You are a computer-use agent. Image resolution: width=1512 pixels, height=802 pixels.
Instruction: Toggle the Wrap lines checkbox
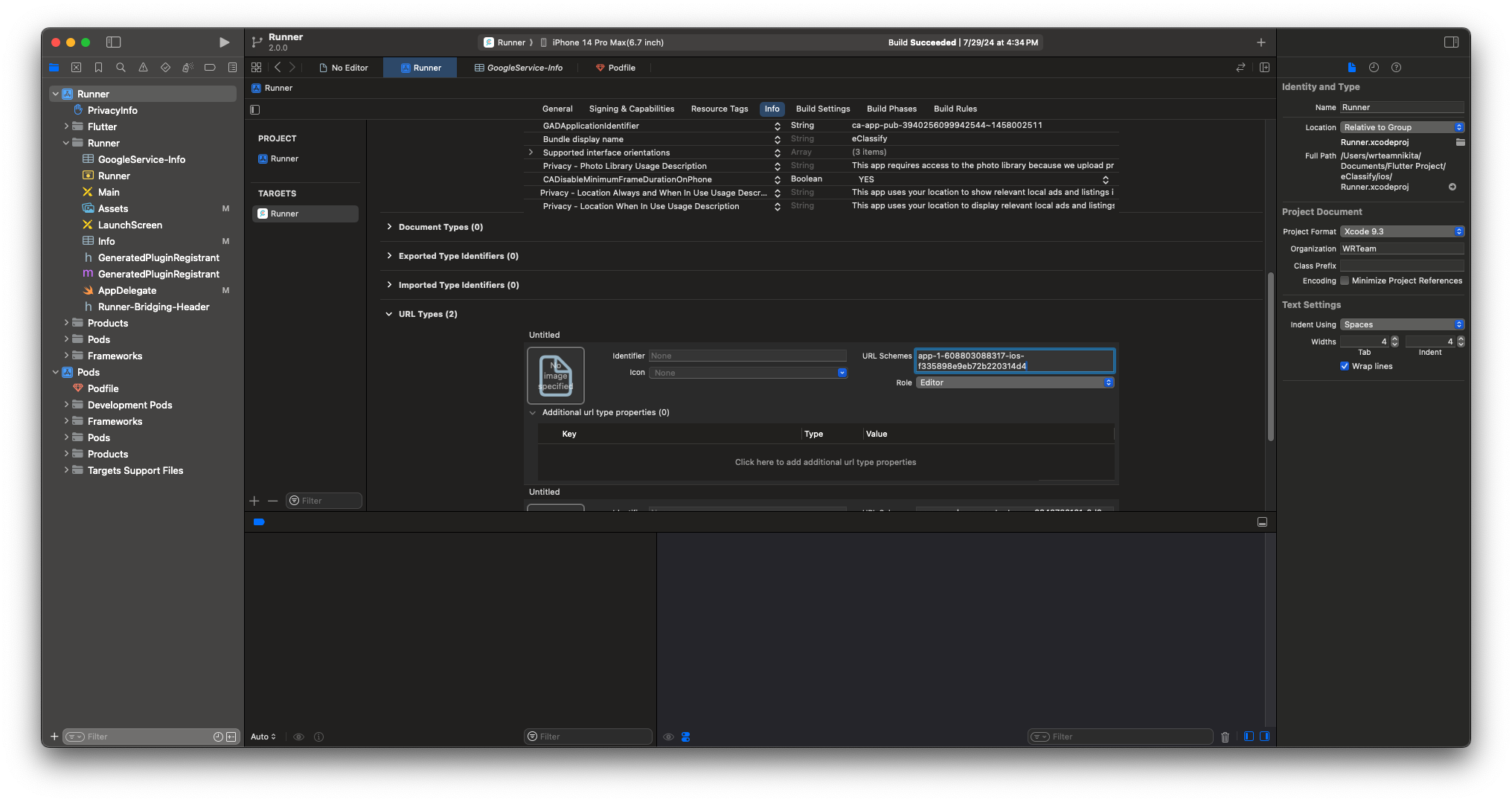1345,366
